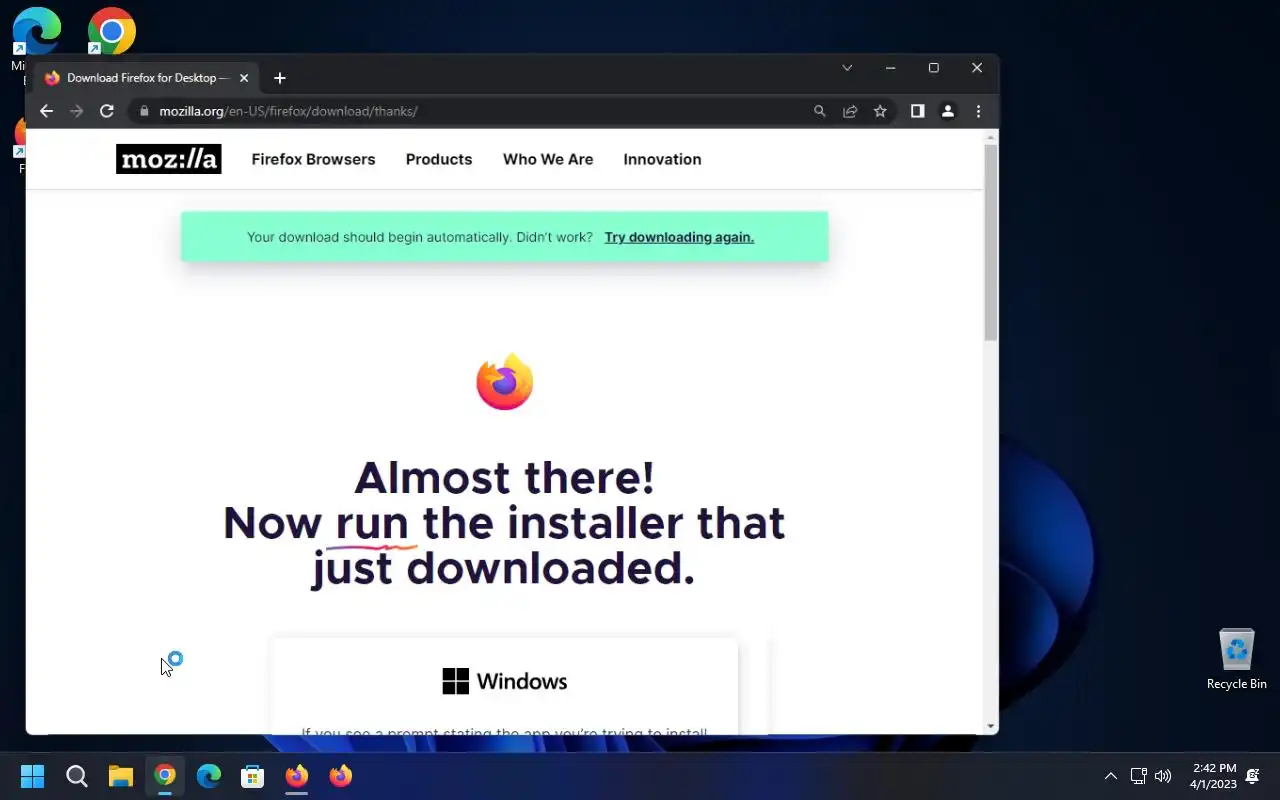Select the Download Firefox for Desktop tab

[147, 78]
